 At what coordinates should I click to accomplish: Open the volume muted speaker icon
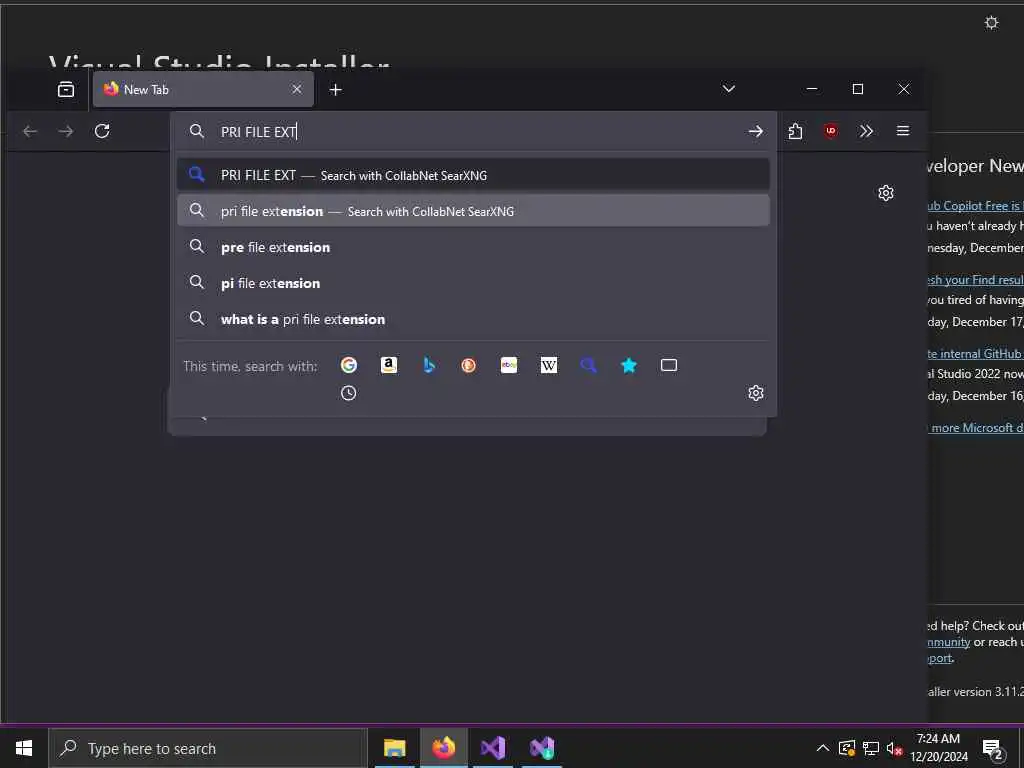pos(895,748)
